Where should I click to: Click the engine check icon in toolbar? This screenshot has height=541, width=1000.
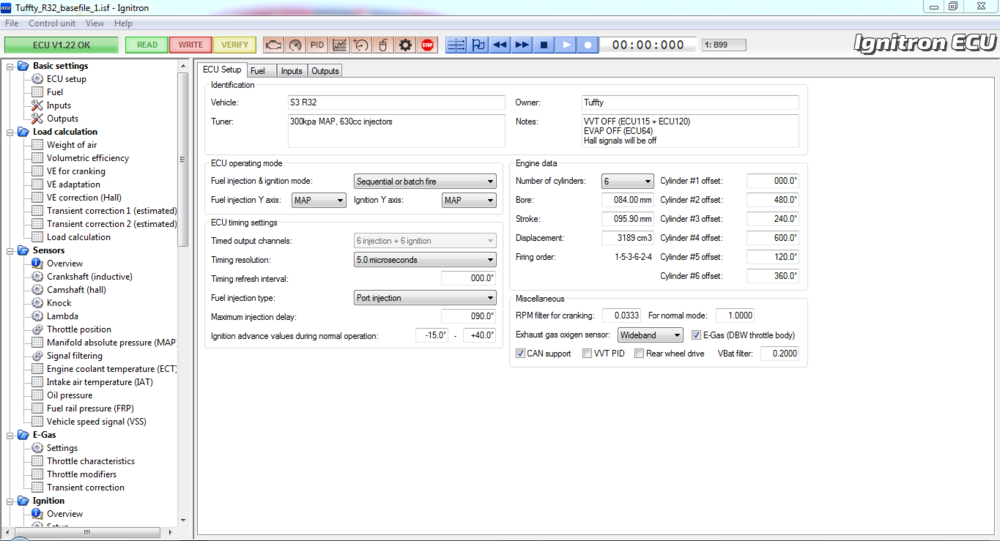pyautogui.click(x=273, y=45)
